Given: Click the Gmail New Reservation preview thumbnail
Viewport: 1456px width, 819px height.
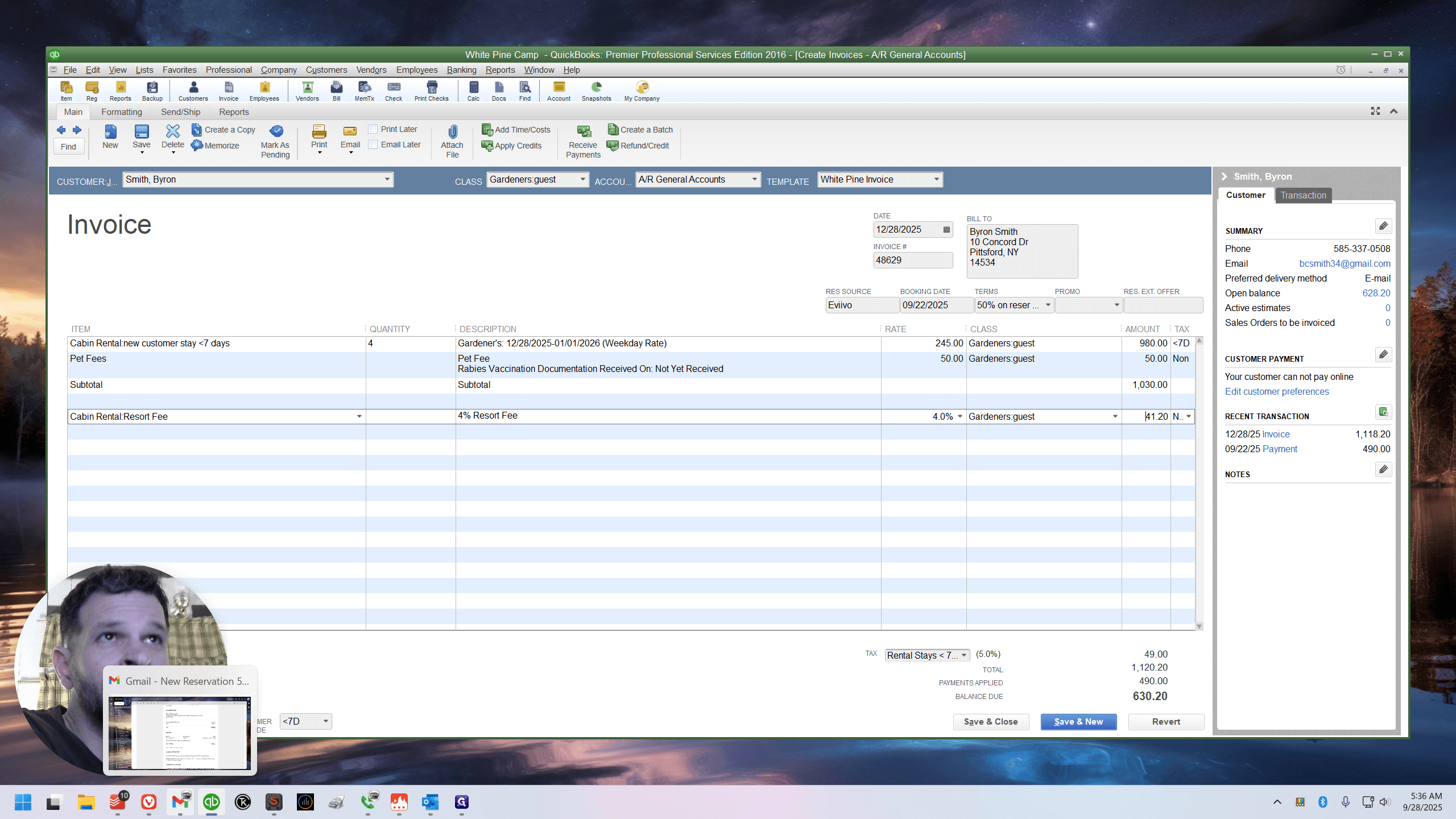Looking at the screenshot, I should (180, 734).
